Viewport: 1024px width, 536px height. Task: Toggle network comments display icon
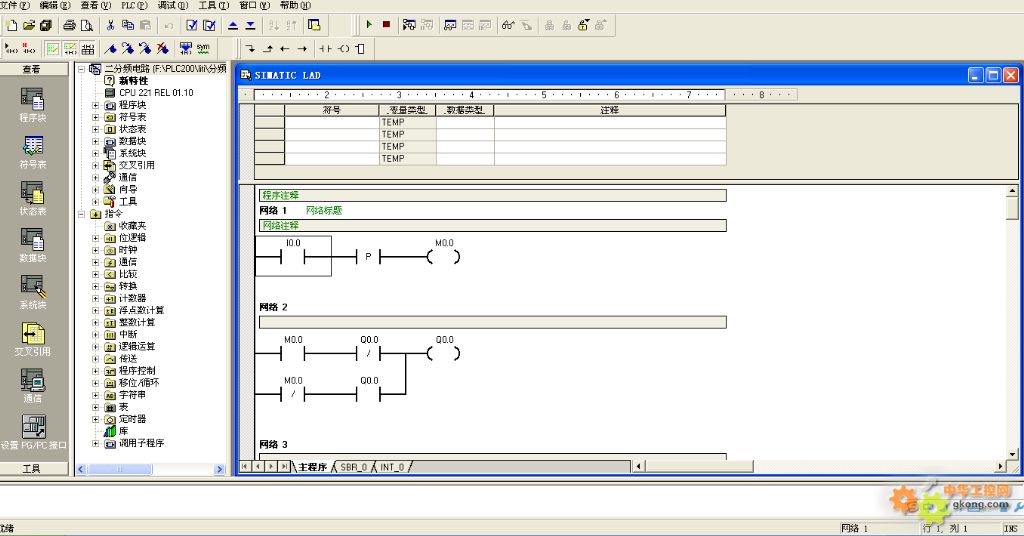(70, 48)
